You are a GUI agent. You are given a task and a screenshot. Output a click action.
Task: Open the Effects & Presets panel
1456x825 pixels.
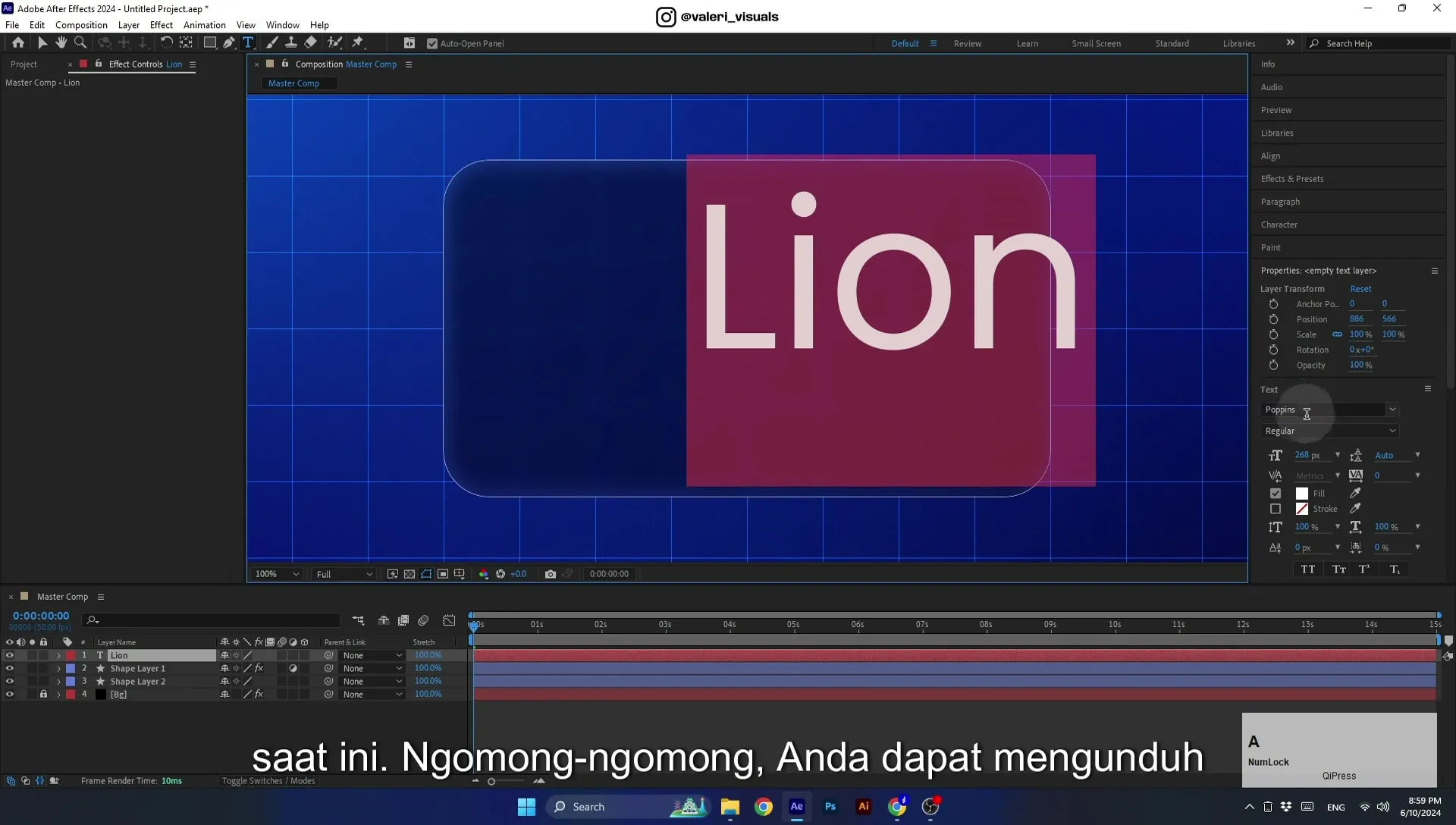(1291, 179)
